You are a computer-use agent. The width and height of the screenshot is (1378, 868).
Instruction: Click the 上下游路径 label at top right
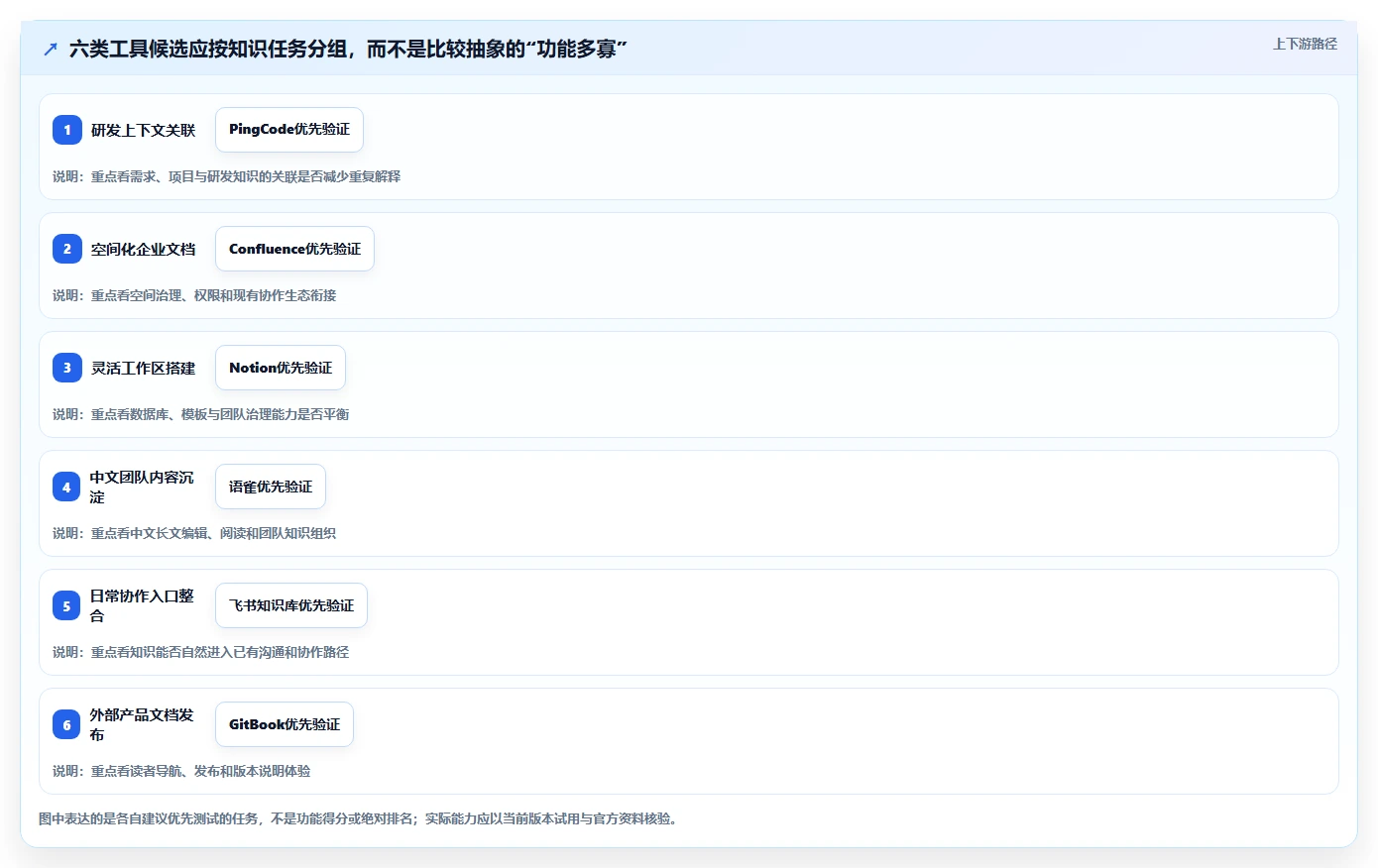coord(1305,44)
